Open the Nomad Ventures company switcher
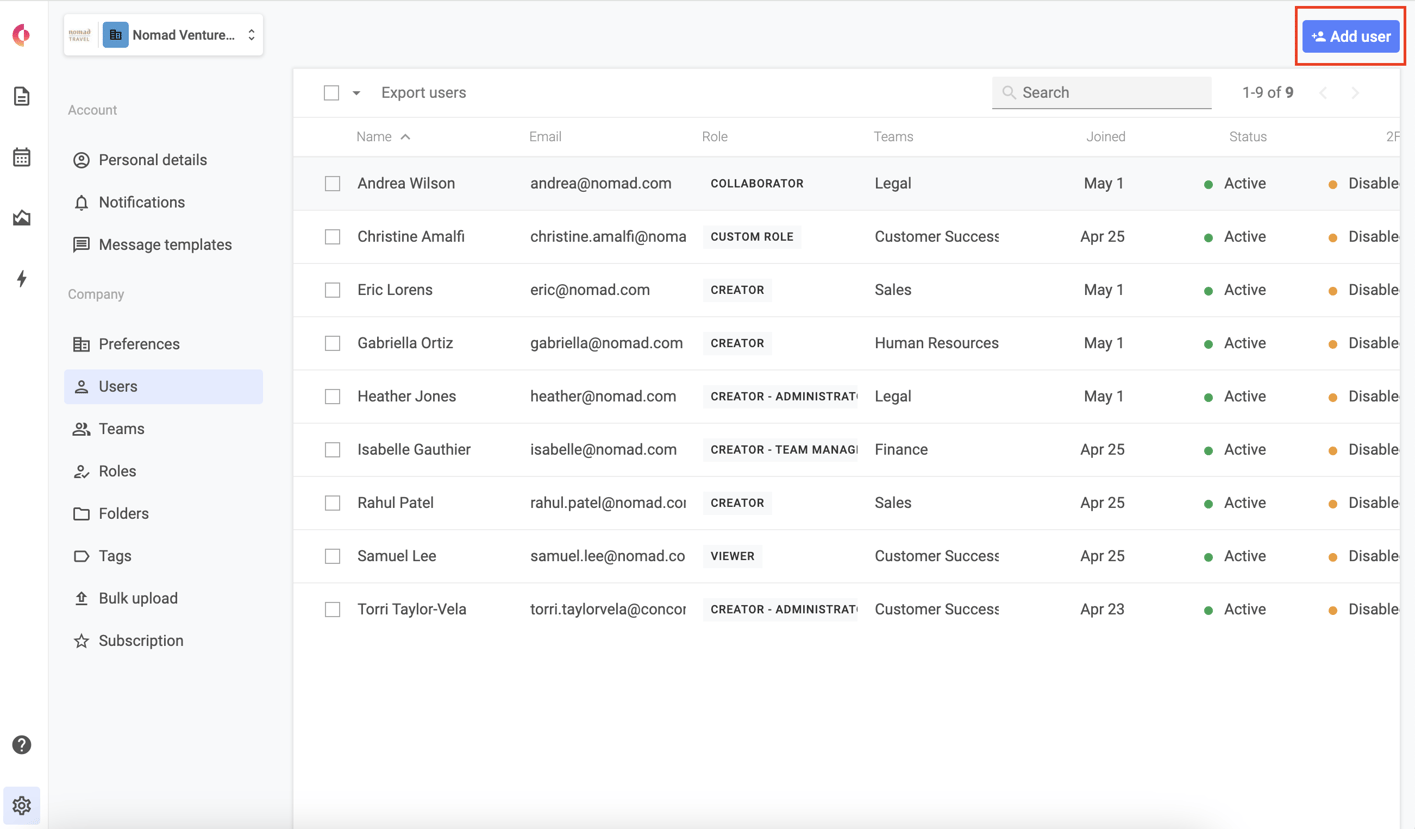The image size is (1415, 829). tap(164, 35)
